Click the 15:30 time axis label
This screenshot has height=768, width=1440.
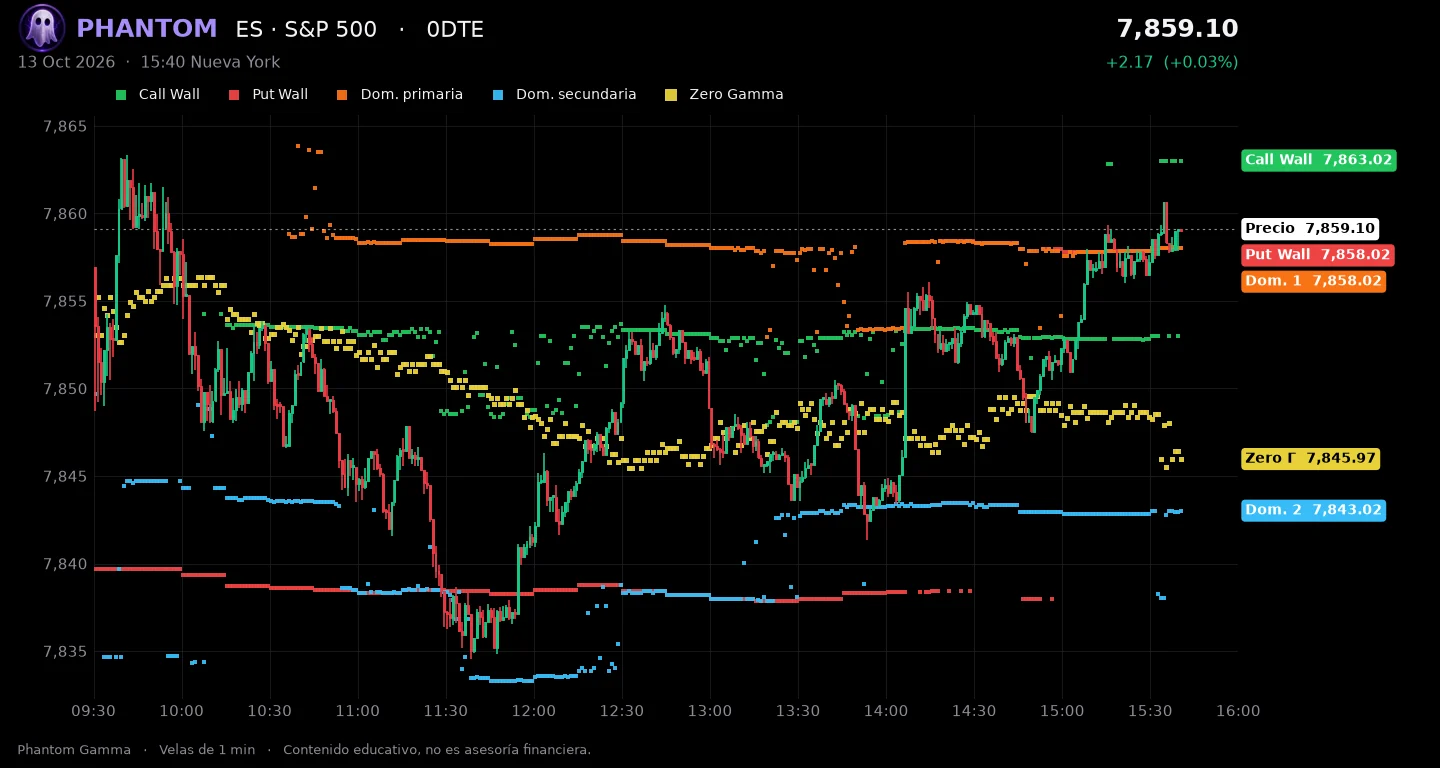(1150, 712)
